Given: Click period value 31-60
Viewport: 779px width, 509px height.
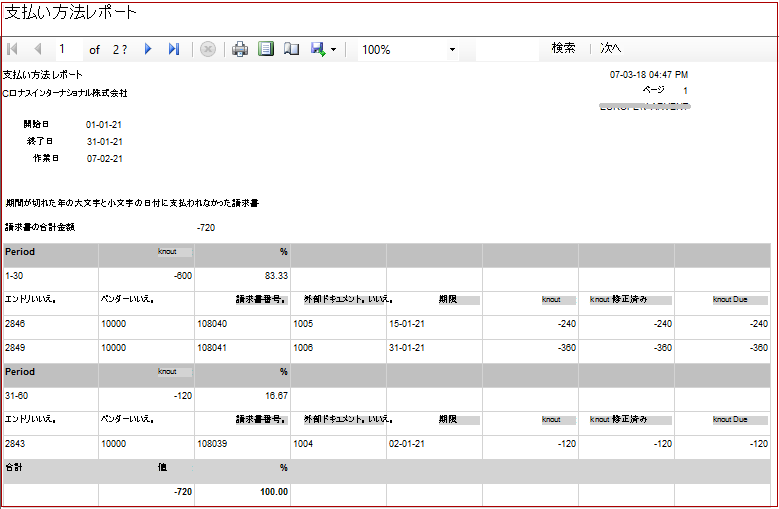Looking at the screenshot, I should [16, 396].
